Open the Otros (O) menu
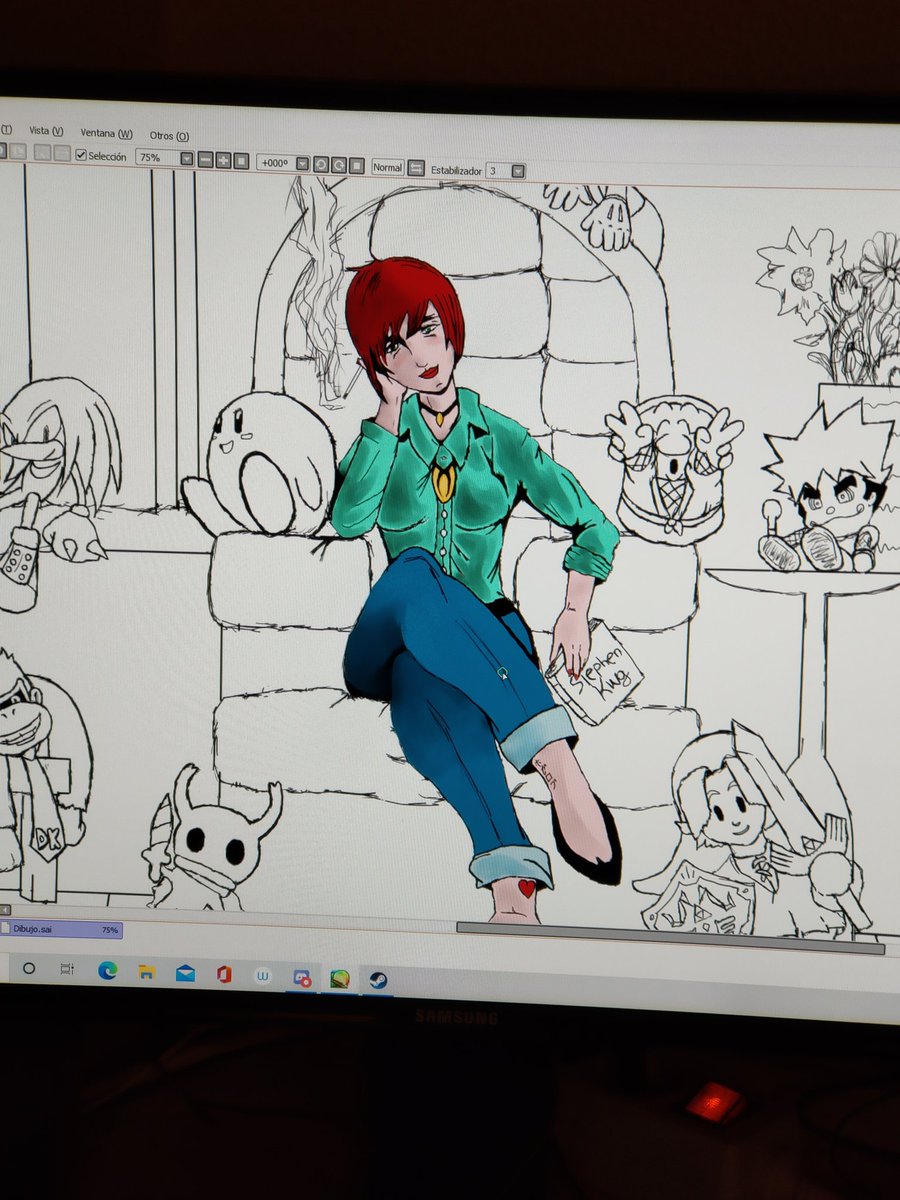The image size is (900, 1200). pos(169,135)
